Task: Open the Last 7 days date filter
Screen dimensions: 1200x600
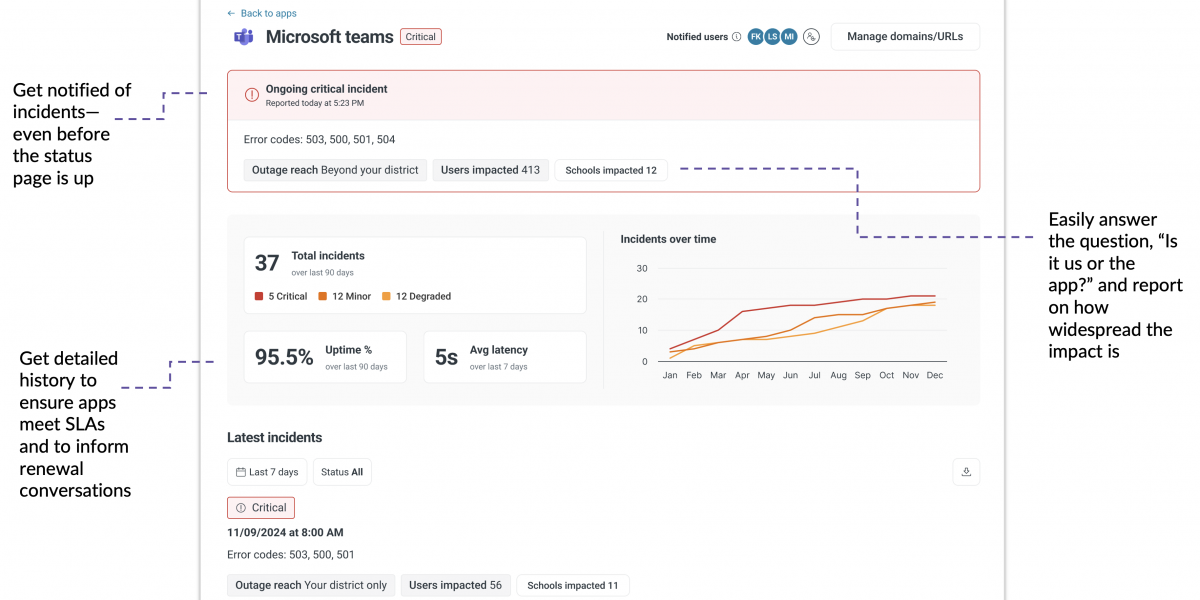Action: (267, 472)
